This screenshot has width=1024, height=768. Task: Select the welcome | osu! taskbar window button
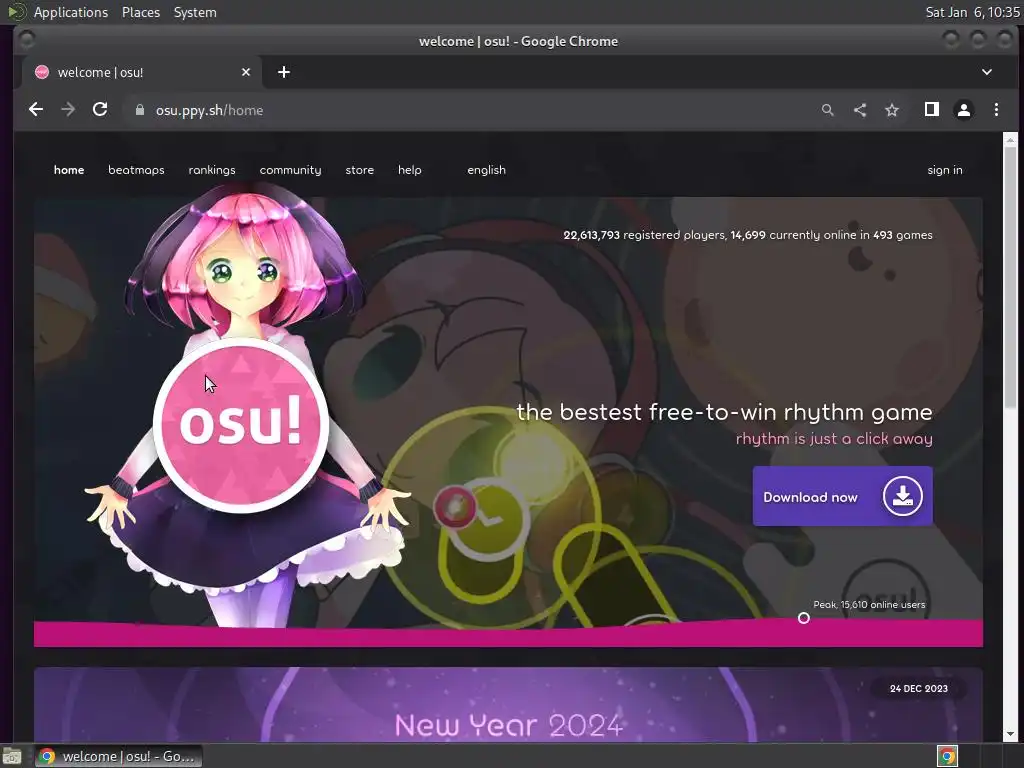(119, 756)
